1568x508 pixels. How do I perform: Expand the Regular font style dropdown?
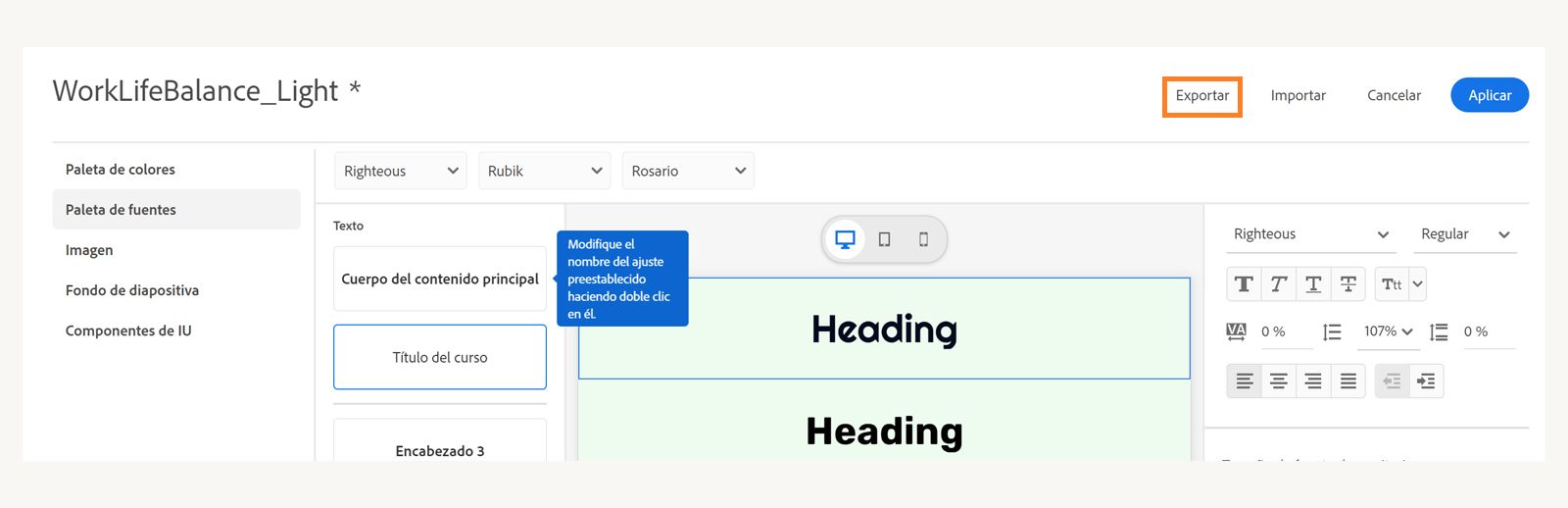click(x=1465, y=234)
